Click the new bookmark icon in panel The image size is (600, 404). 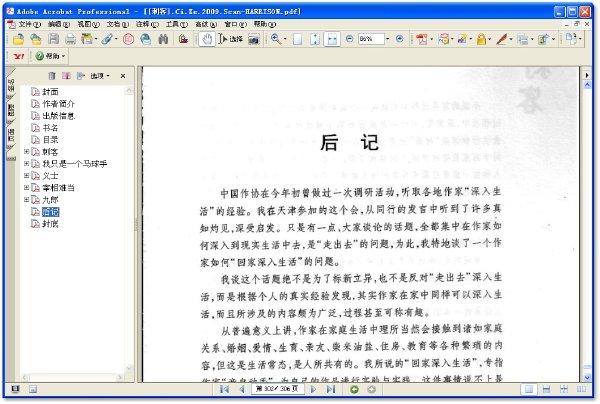point(66,76)
